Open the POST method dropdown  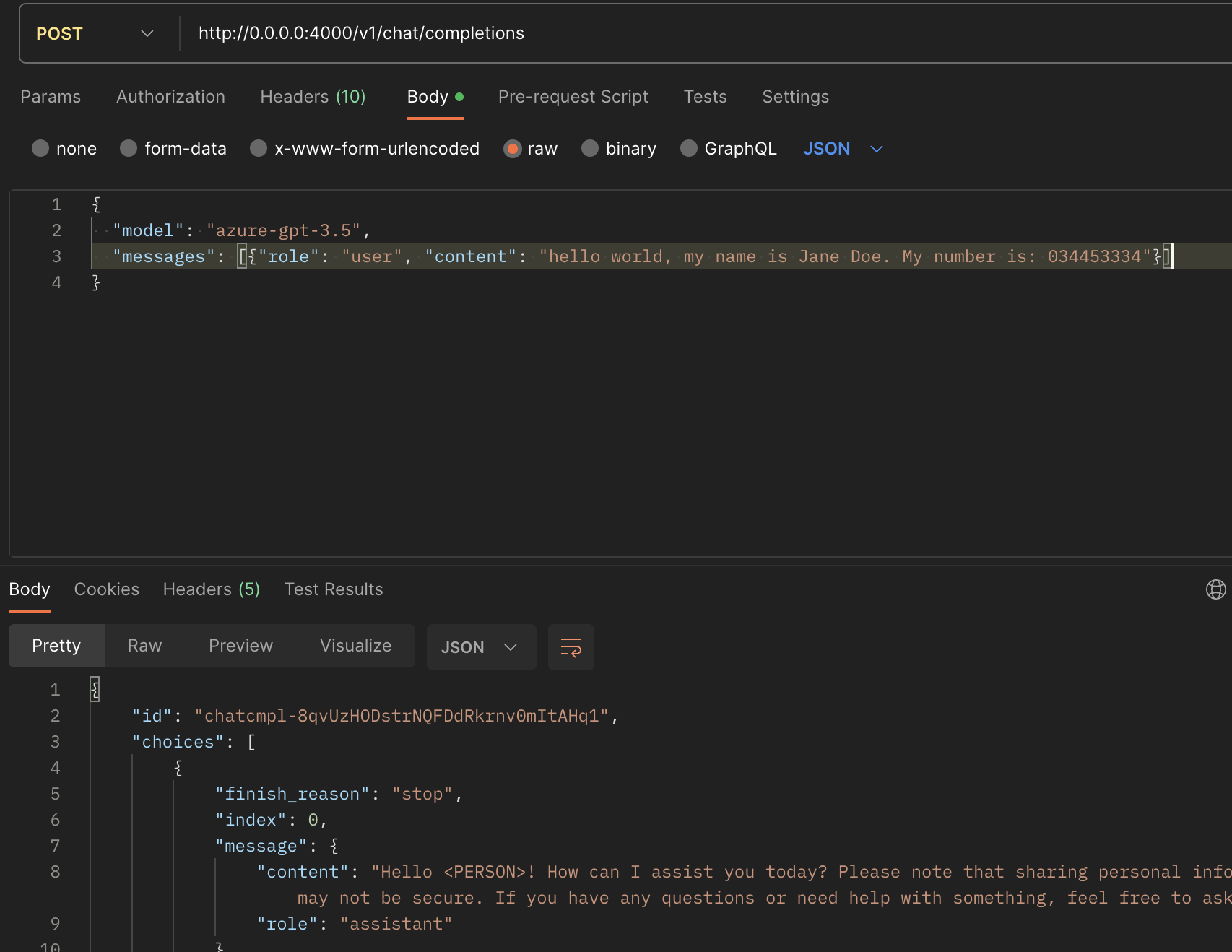point(95,34)
